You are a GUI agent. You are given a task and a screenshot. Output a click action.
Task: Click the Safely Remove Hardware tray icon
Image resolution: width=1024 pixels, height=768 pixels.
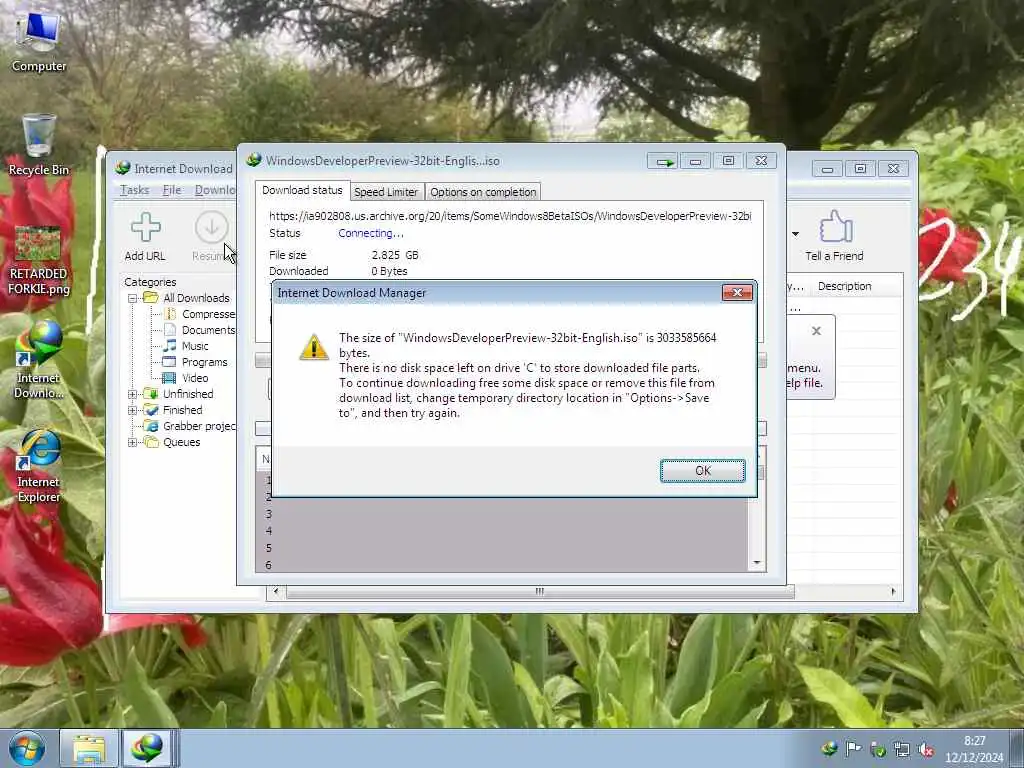[878, 749]
